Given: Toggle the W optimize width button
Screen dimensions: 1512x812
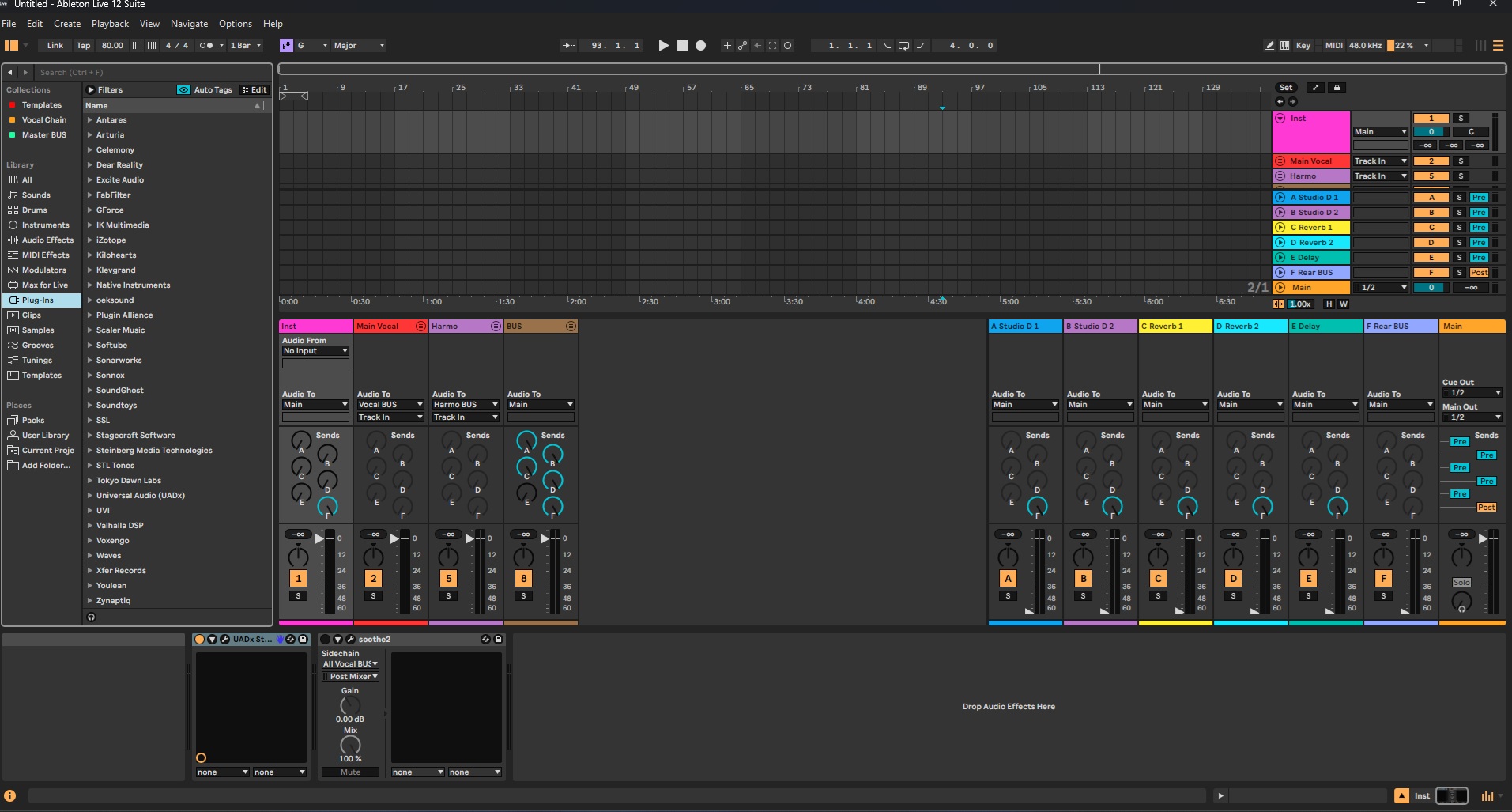Looking at the screenshot, I should [1343, 304].
